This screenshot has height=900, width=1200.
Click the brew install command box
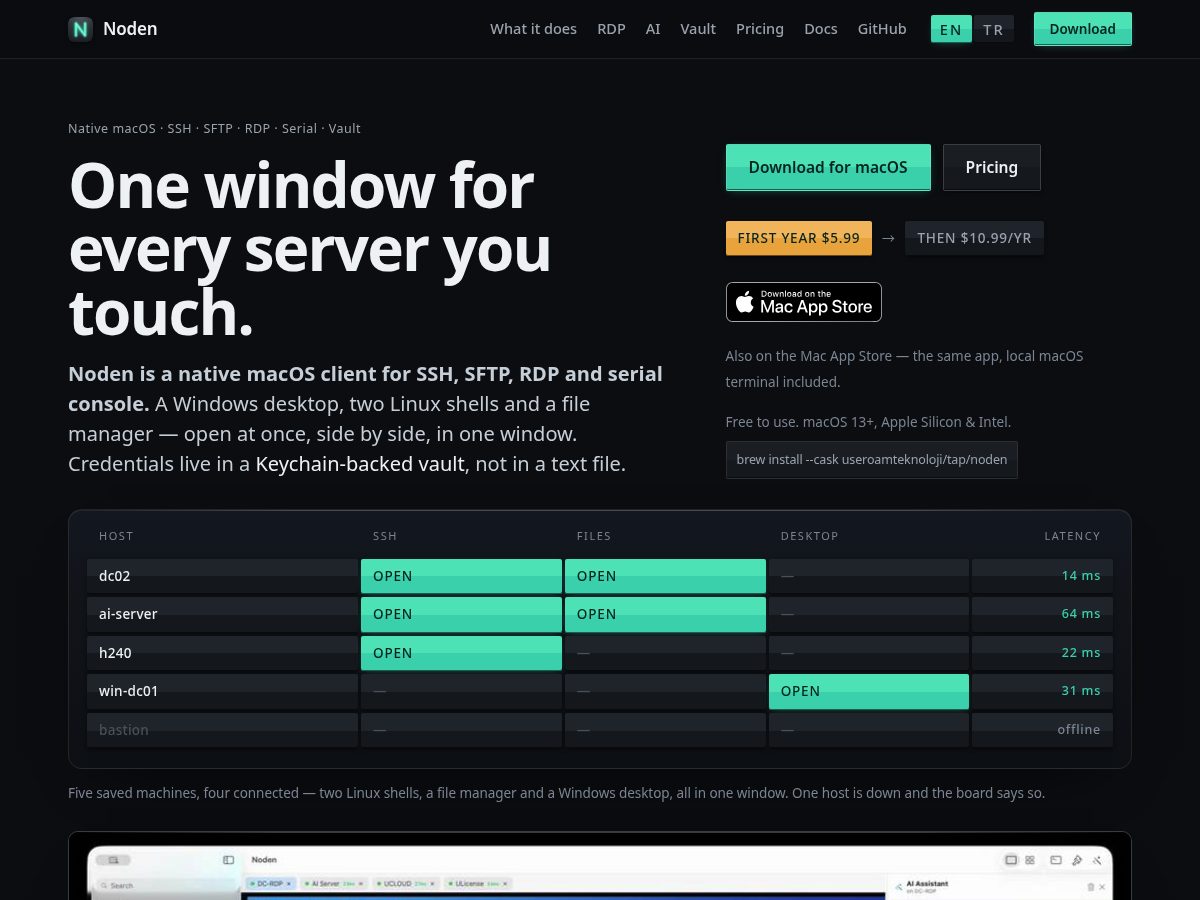point(872,460)
